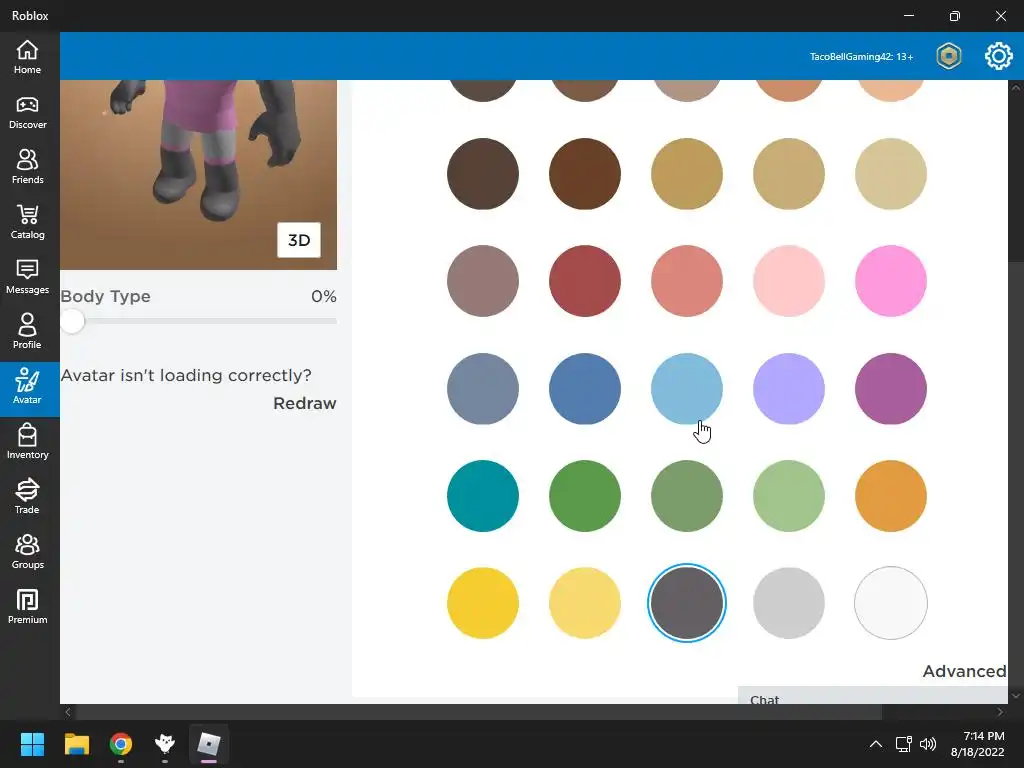The width and height of the screenshot is (1024, 768).
Task: Open the Advanced skin tone options
Action: click(964, 671)
